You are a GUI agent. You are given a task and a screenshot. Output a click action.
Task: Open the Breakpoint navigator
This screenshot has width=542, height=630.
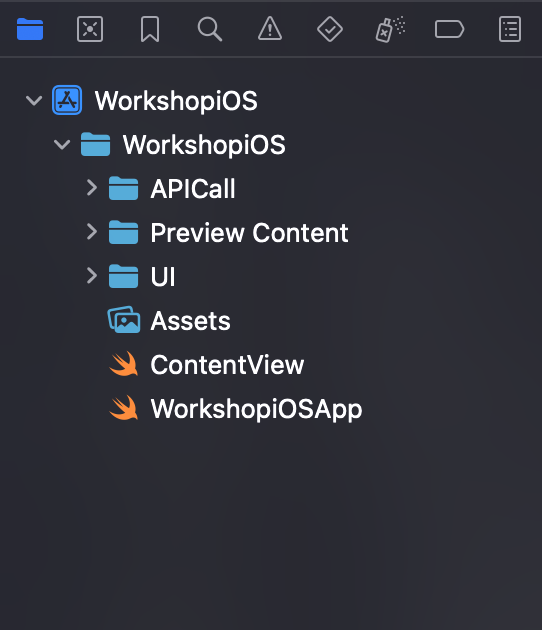tap(450, 29)
